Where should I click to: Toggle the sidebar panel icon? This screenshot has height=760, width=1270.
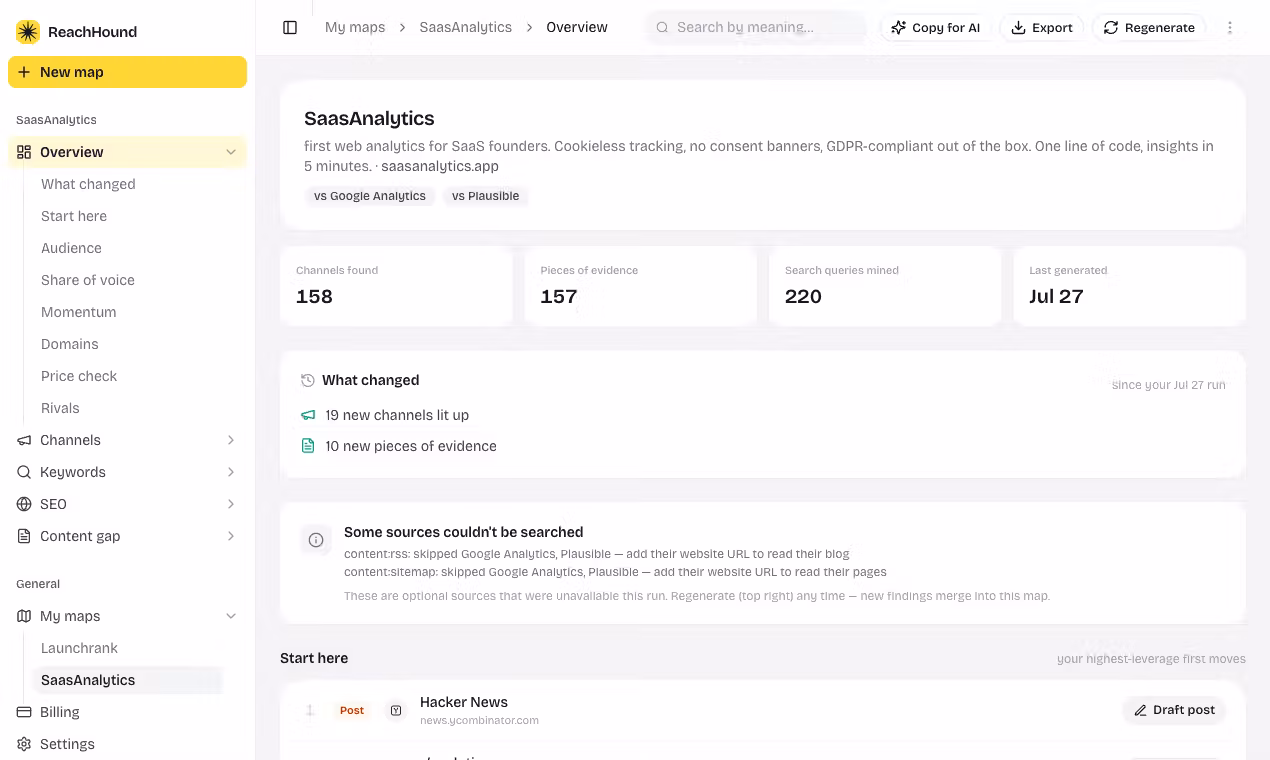click(x=290, y=27)
